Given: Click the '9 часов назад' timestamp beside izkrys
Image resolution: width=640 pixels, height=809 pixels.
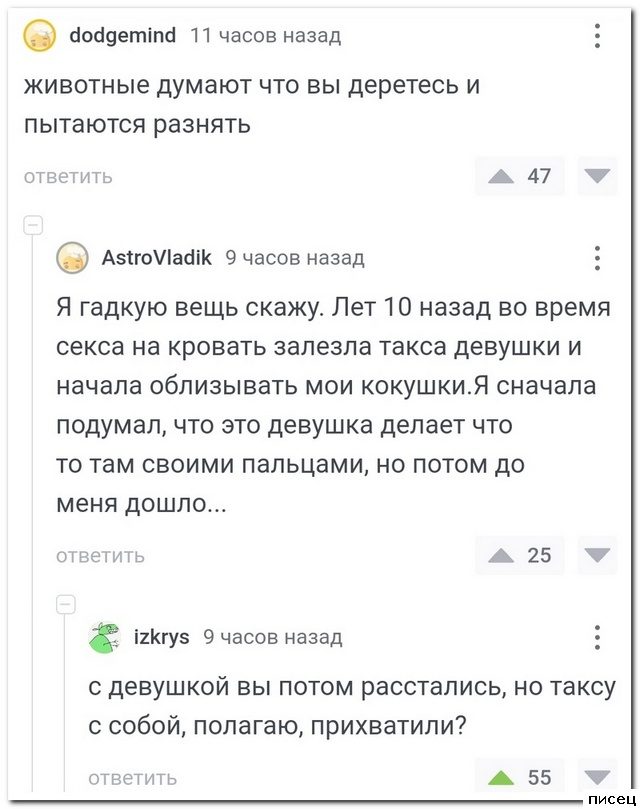Looking at the screenshot, I should pyautogui.click(x=272, y=637).
